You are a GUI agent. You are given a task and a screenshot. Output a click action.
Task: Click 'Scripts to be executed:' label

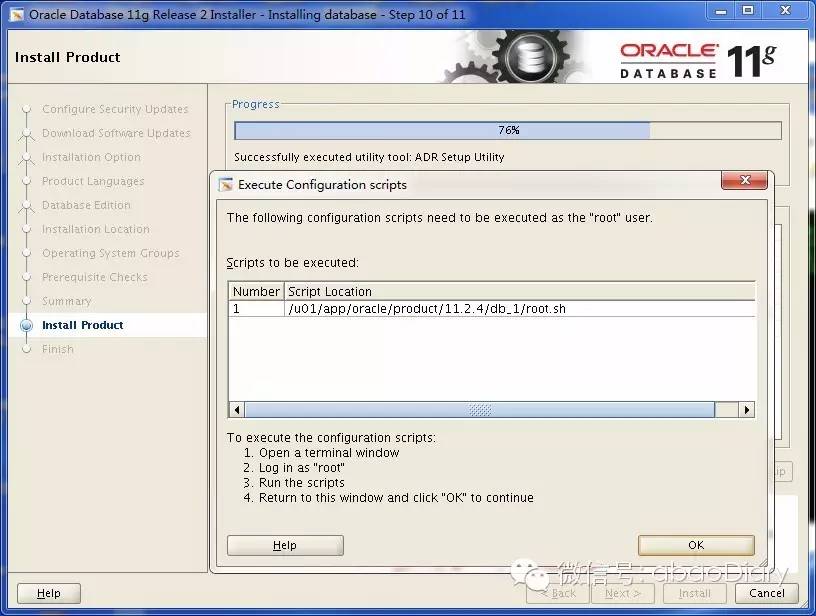pyautogui.click(x=292, y=263)
